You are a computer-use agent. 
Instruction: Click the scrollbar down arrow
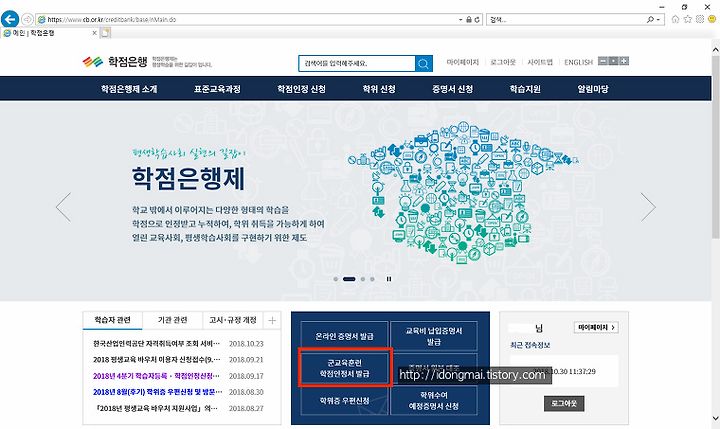tap(715, 418)
